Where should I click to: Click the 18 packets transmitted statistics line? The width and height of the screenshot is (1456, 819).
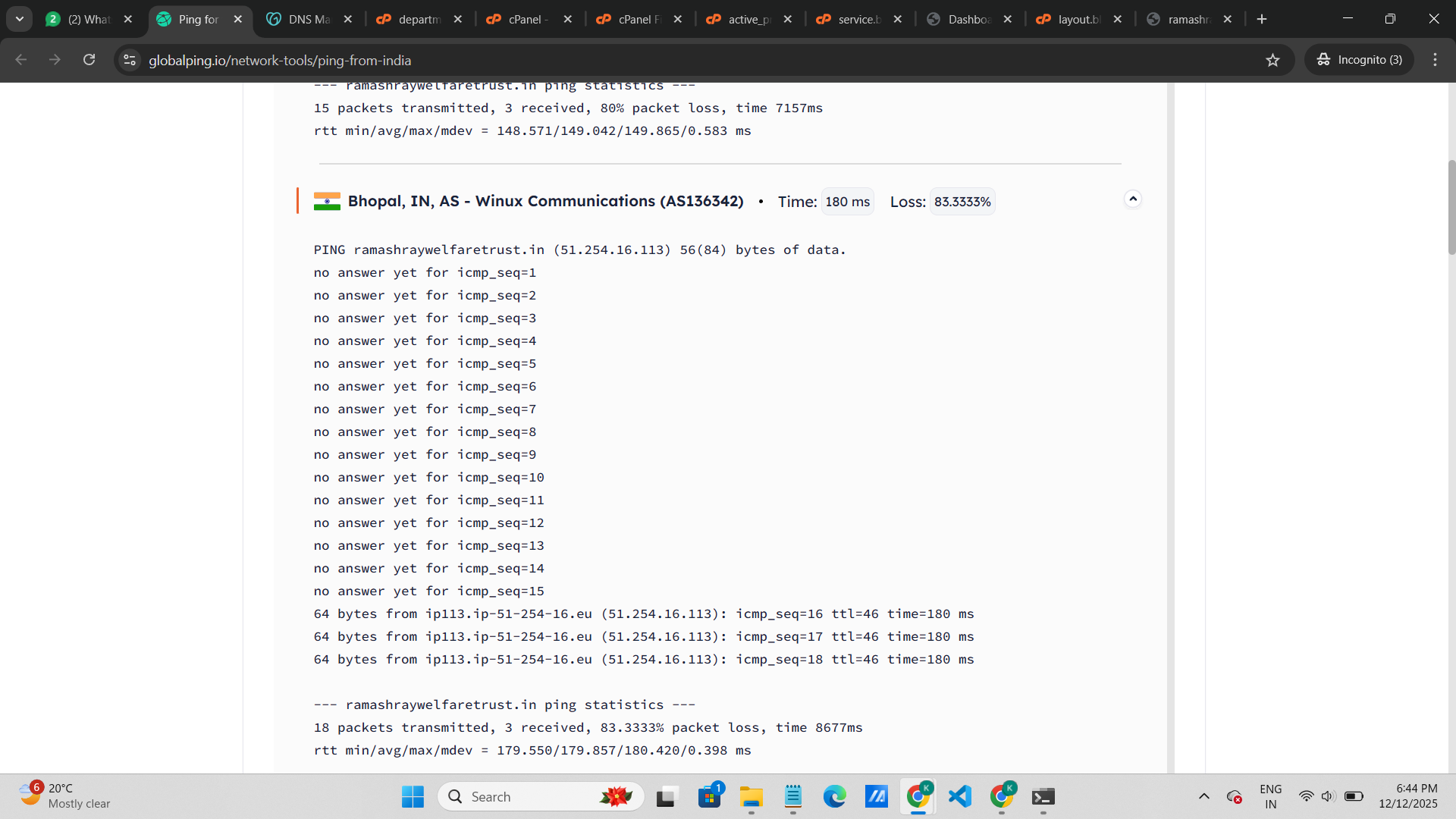pos(588,727)
